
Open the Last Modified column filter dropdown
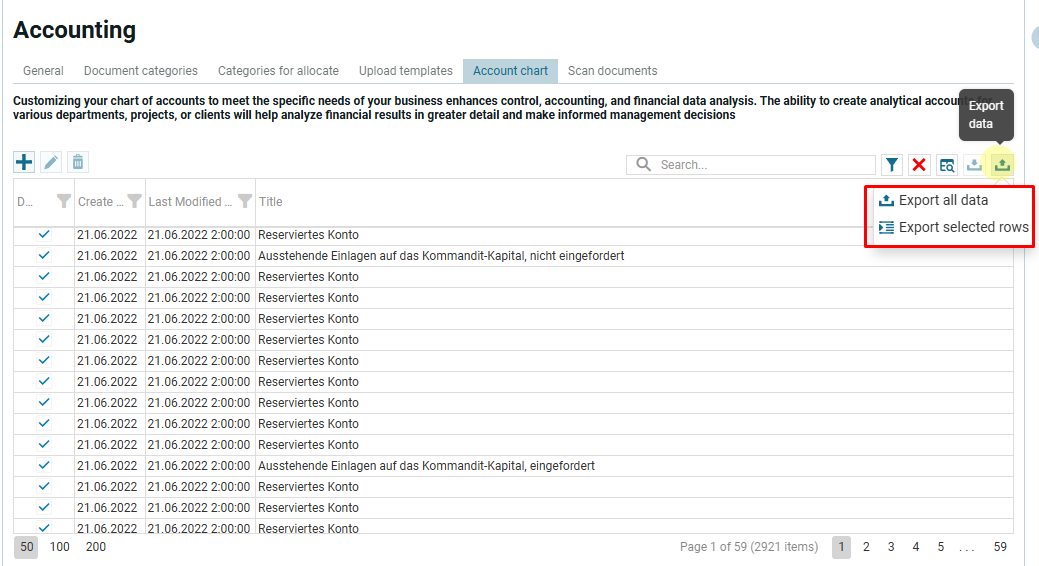coord(244,202)
